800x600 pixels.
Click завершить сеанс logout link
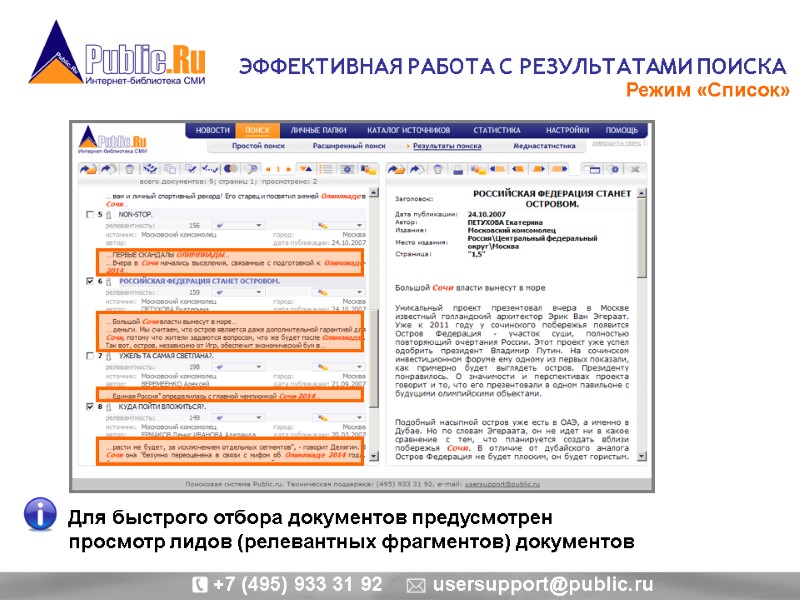click(616, 143)
